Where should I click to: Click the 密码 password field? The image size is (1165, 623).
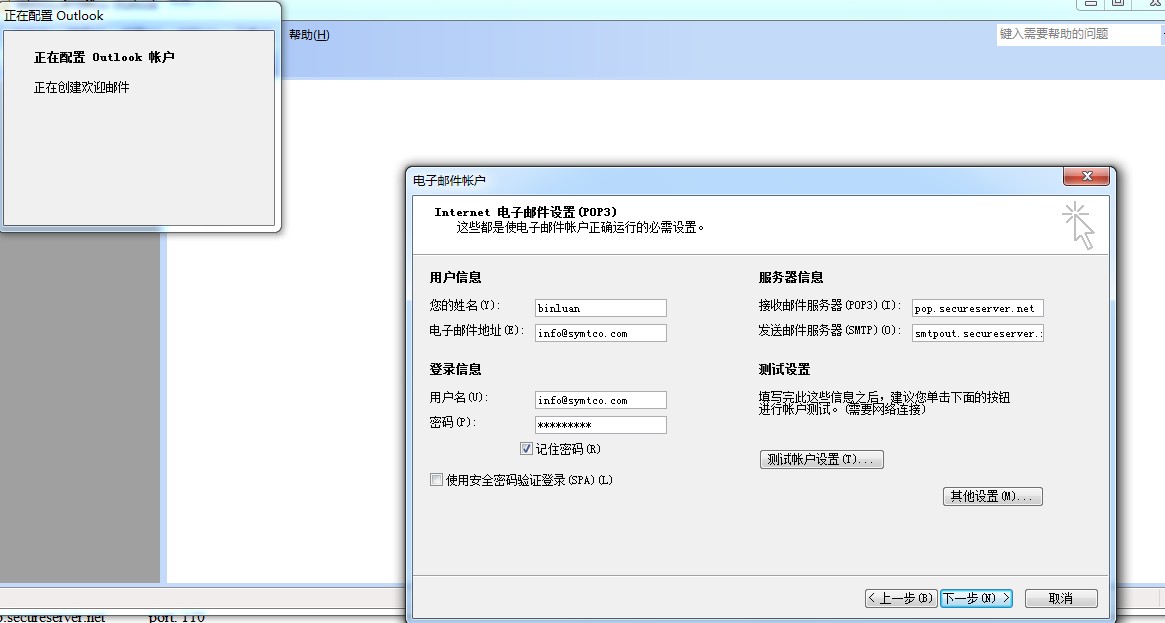tap(600, 425)
